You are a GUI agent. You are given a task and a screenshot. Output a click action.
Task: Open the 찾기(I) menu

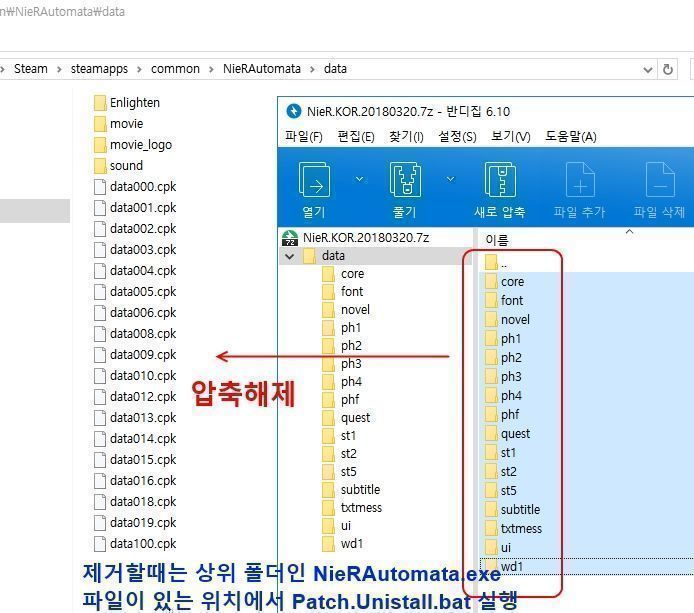406,136
